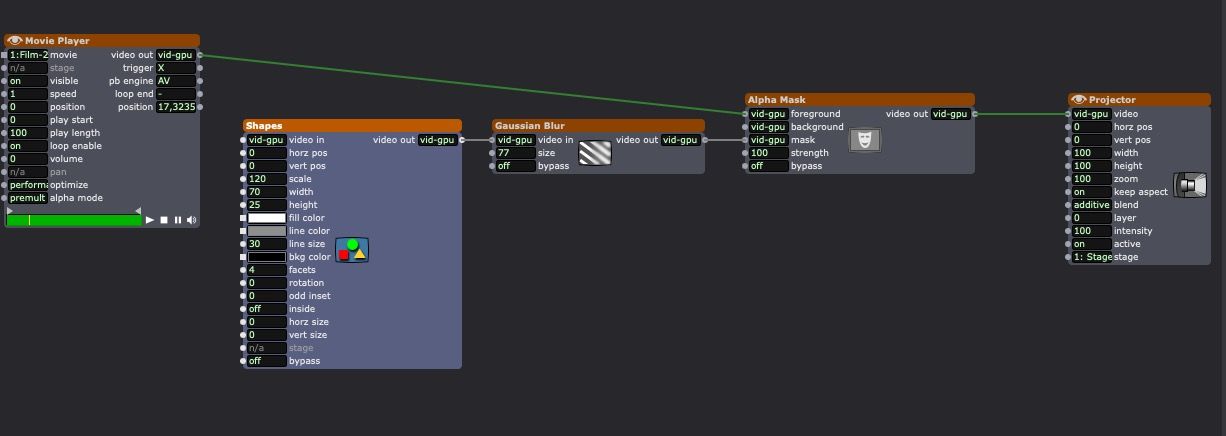Screen dimensions: 1226x436
Task: Click the Shapes fill color swatch
Action: point(266,218)
